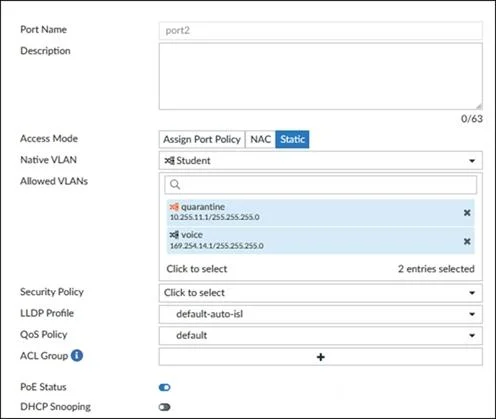Open the QoS Policy dropdown

(321, 335)
